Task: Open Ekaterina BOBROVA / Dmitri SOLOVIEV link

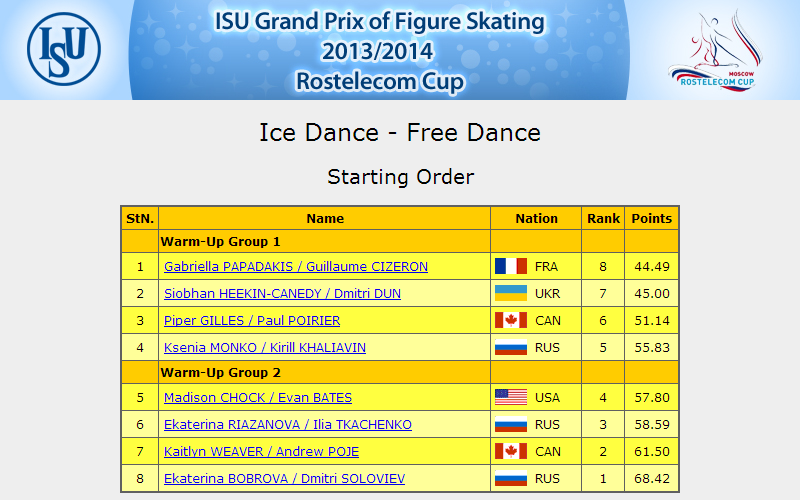Action: (284, 479)
